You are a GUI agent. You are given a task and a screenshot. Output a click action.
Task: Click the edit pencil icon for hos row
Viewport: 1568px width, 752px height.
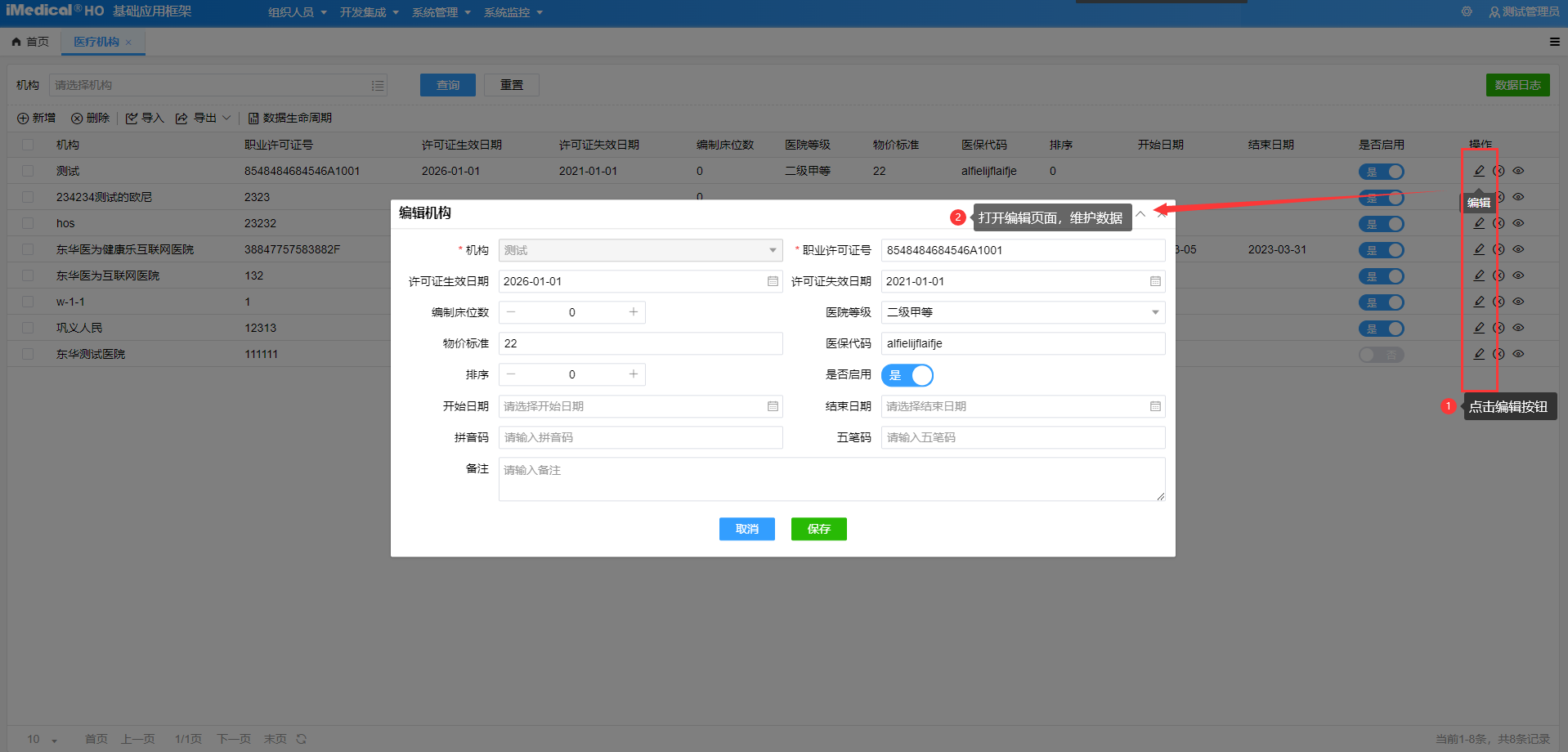coord(1479,223)
